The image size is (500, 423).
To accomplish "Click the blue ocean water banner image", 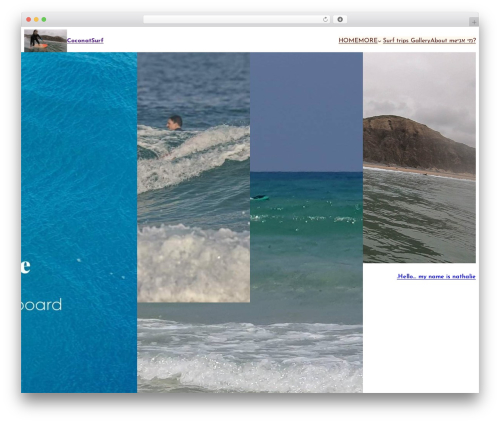I will click(79, 222).
